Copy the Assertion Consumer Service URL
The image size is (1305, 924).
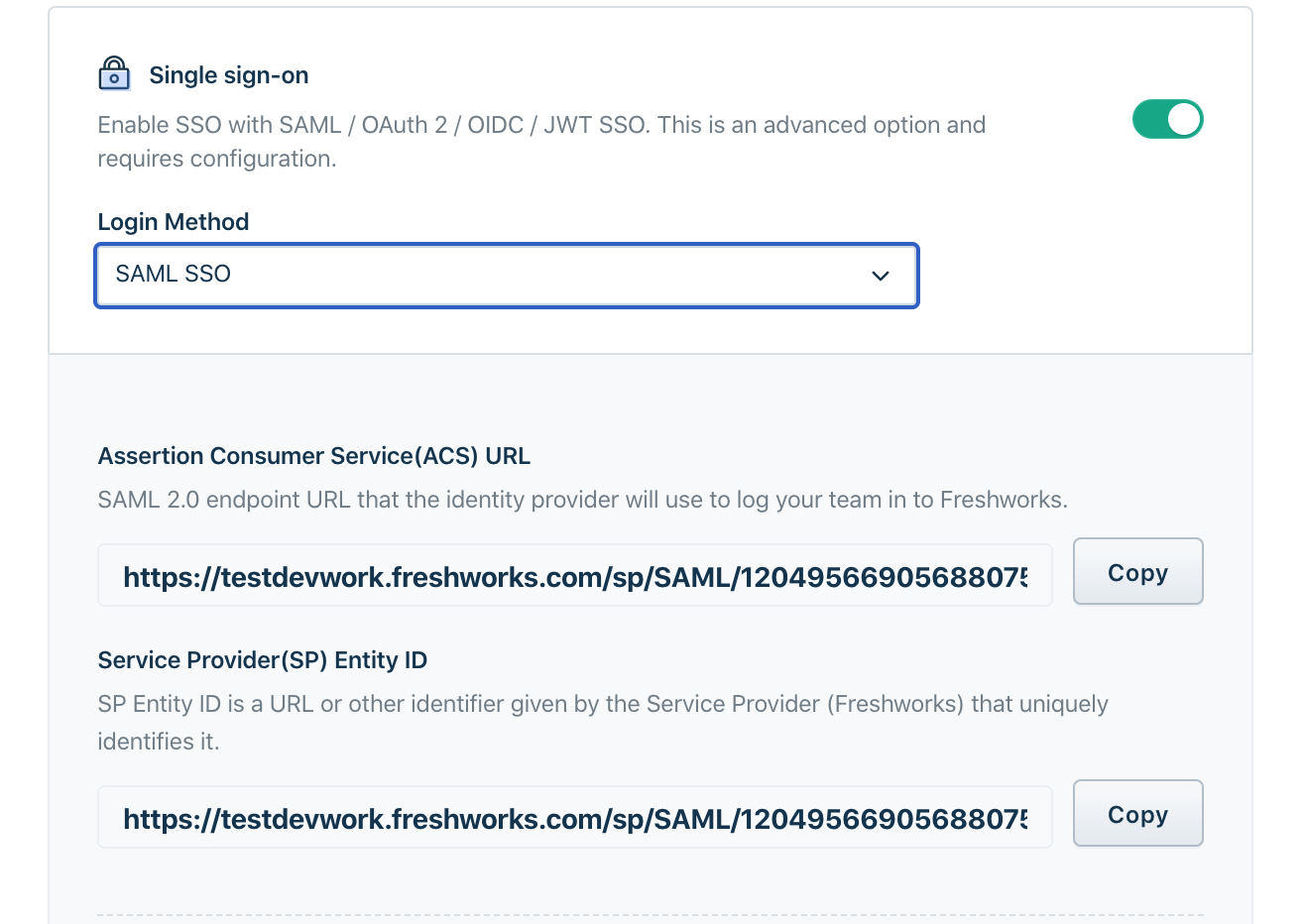(x=1137, y=572)
